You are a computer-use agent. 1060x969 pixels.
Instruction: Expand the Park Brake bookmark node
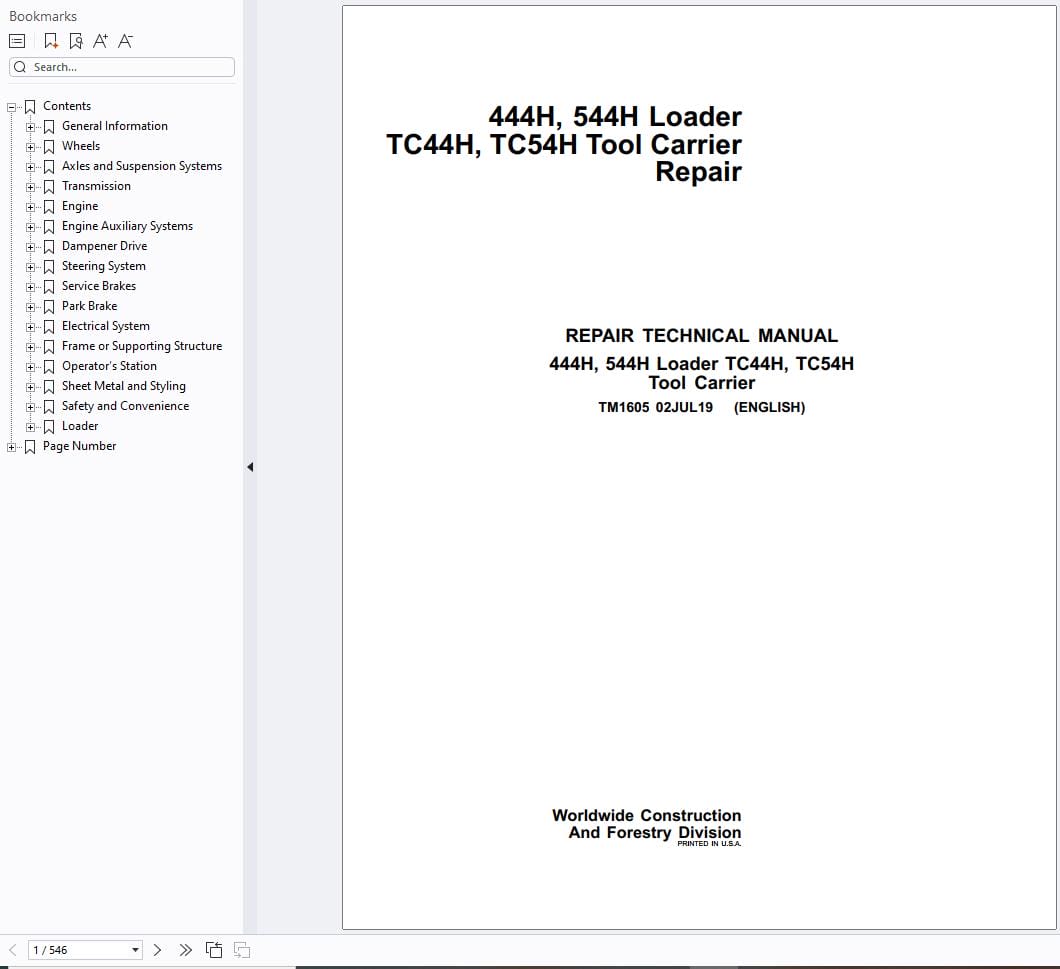[x=30, y=307]
